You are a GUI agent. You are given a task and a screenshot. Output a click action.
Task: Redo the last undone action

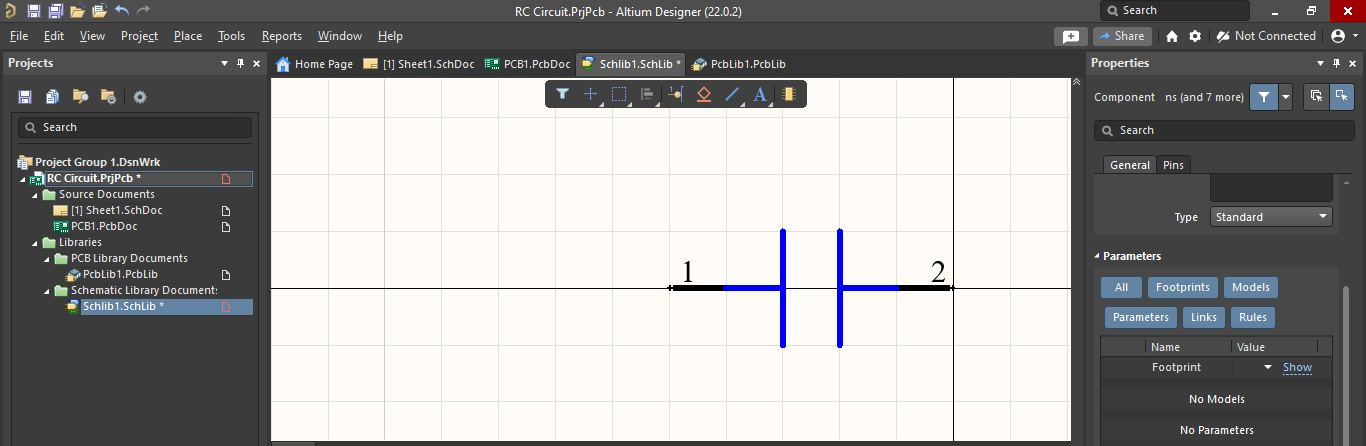pos(144,11)
